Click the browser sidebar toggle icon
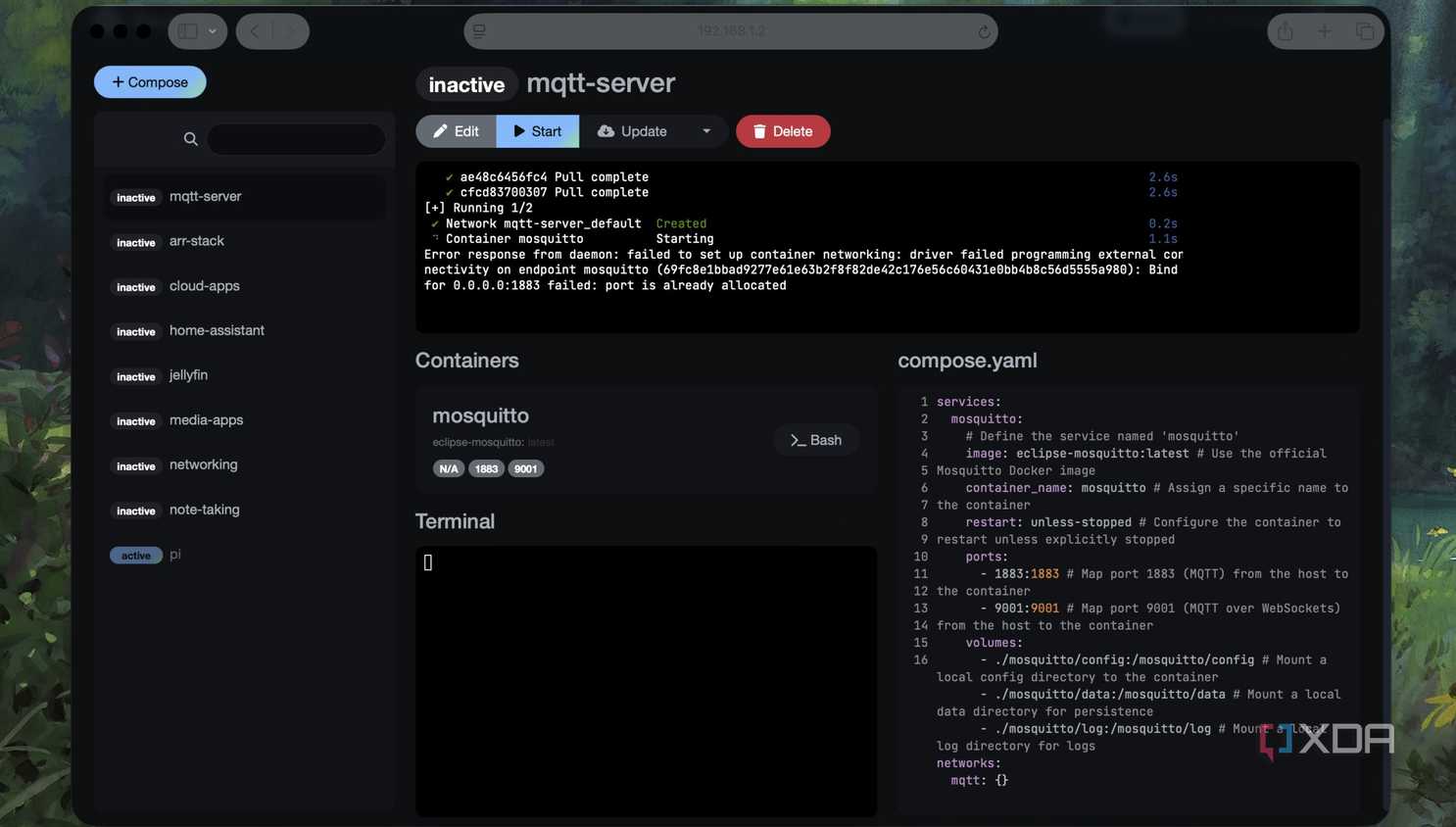This screenshot has height=827, width=1456. tap(187, 31)
